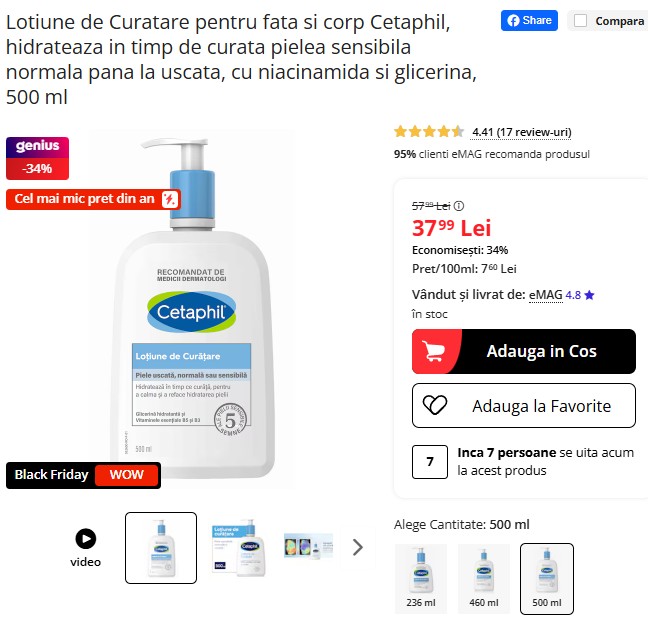The image size is (648, 622).
Task: Show next thumbnails with right chevron
Action: coord(358,547)
